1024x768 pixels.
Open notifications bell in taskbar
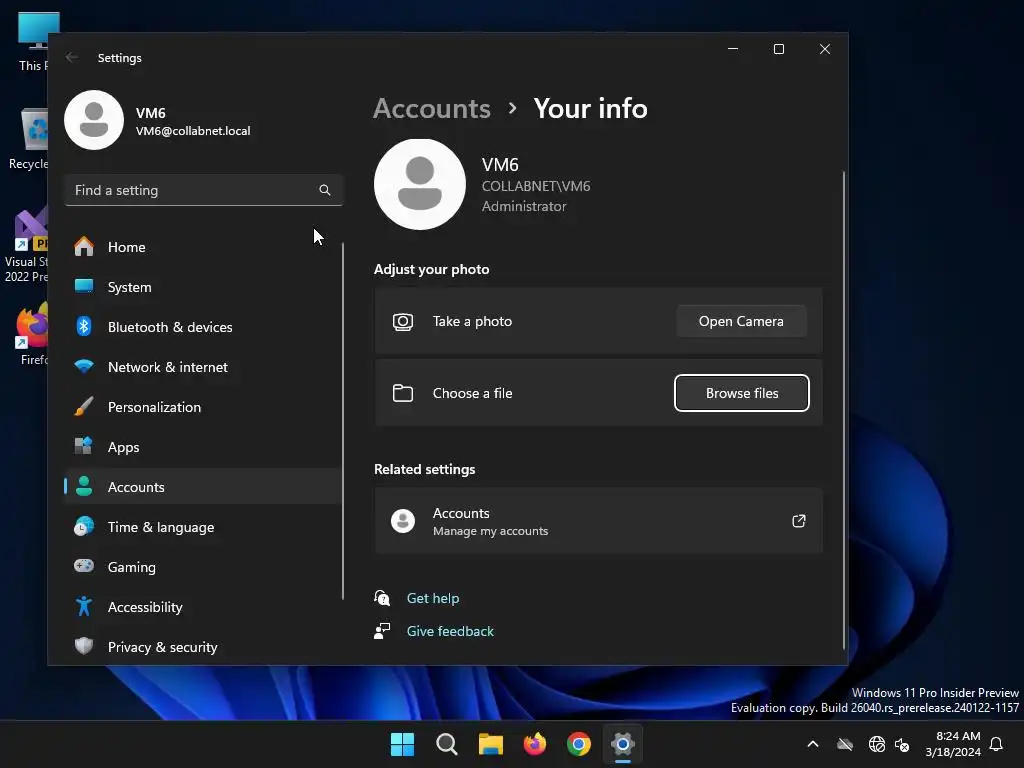997,744
